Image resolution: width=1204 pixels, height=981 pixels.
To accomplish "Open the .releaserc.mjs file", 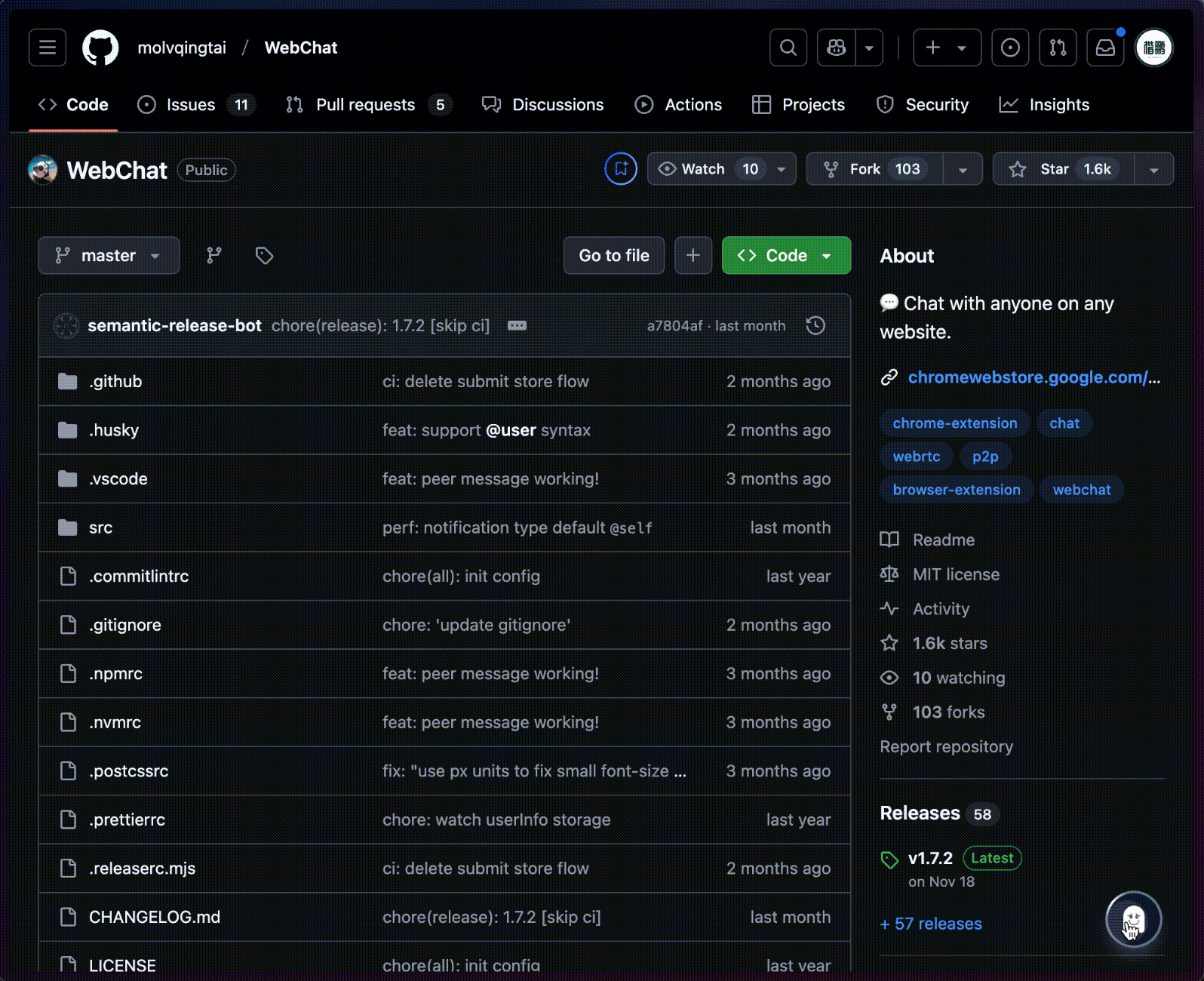I will (142, 869).
